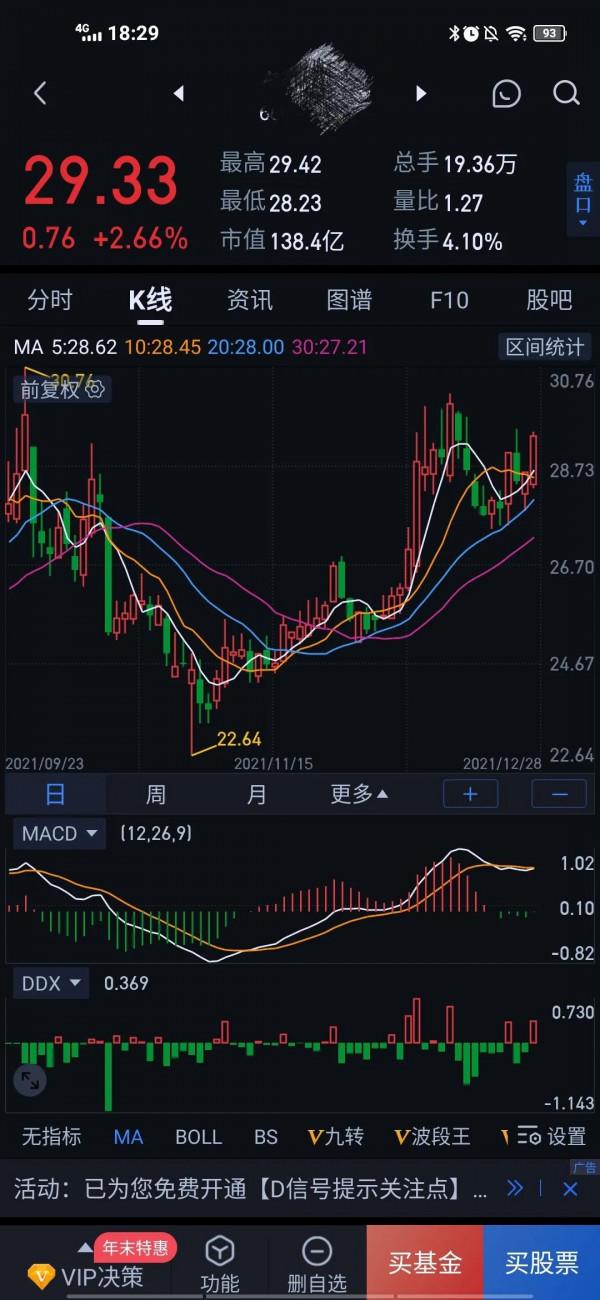This screenshot has height=1300, width=600.
Task: Switch to the 分时 tab
Action: tap(50, 300)
